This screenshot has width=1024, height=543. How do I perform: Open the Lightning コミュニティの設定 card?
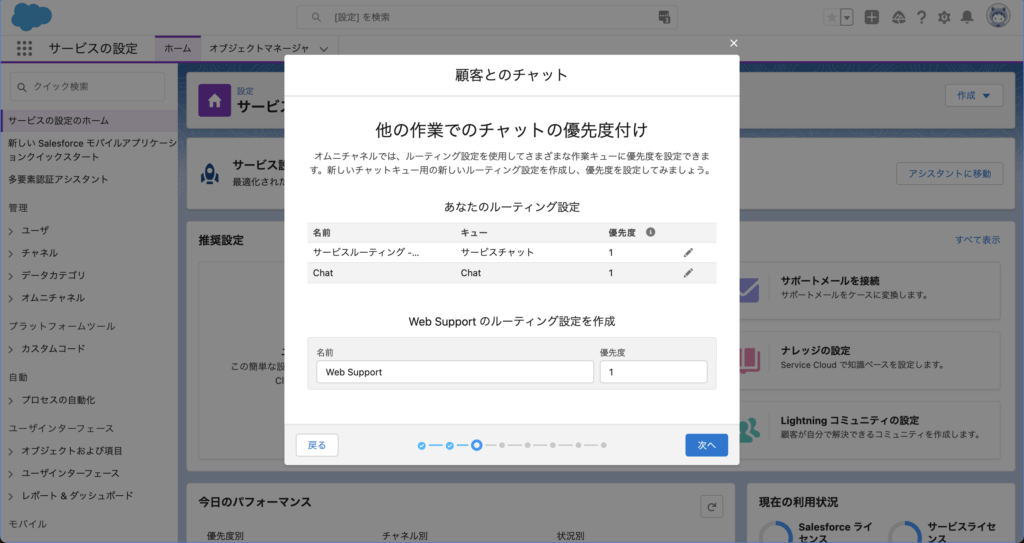pyautogui.click(x=869, y=430)
